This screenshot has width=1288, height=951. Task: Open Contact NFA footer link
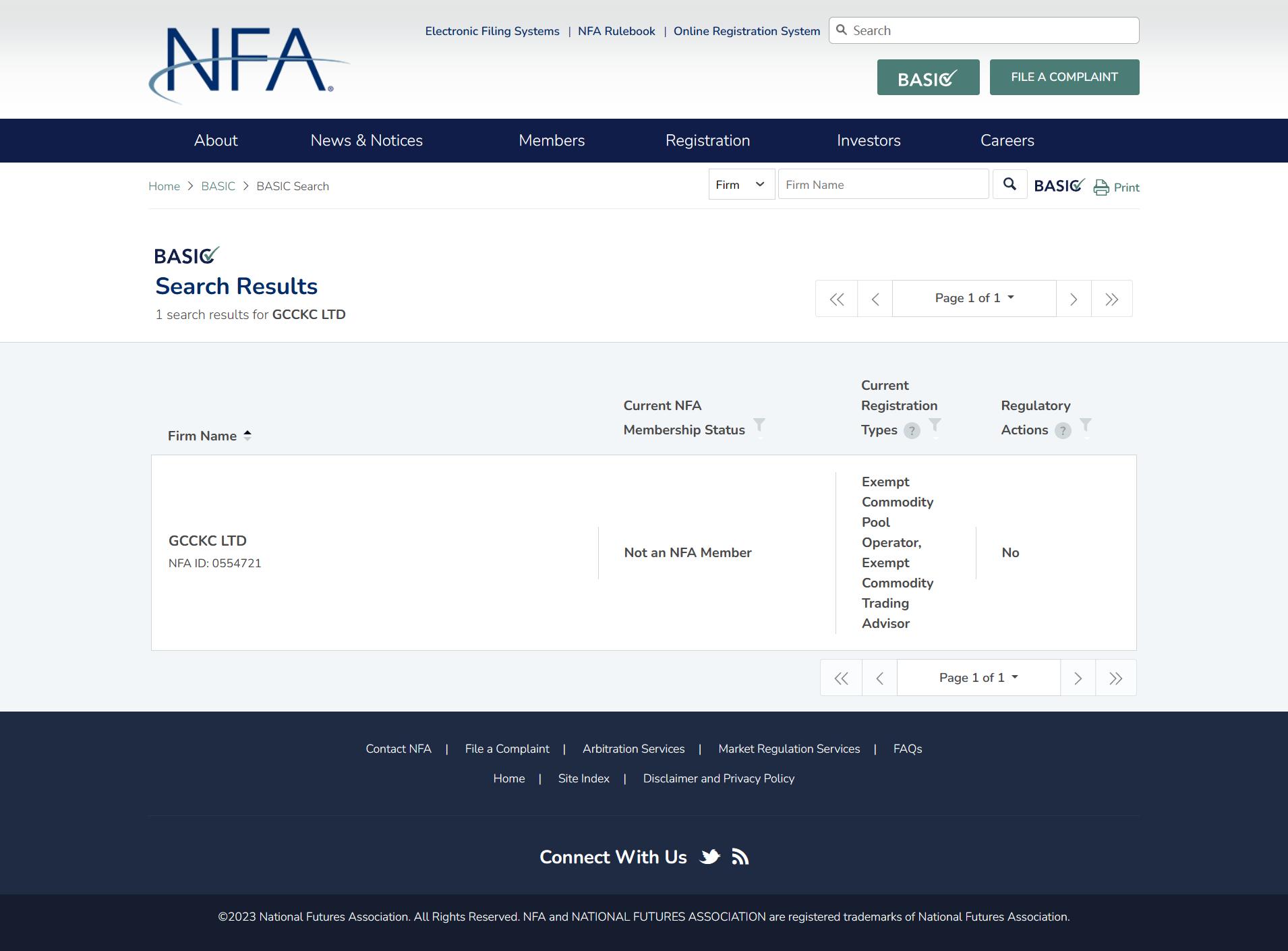tap(399, 749)
